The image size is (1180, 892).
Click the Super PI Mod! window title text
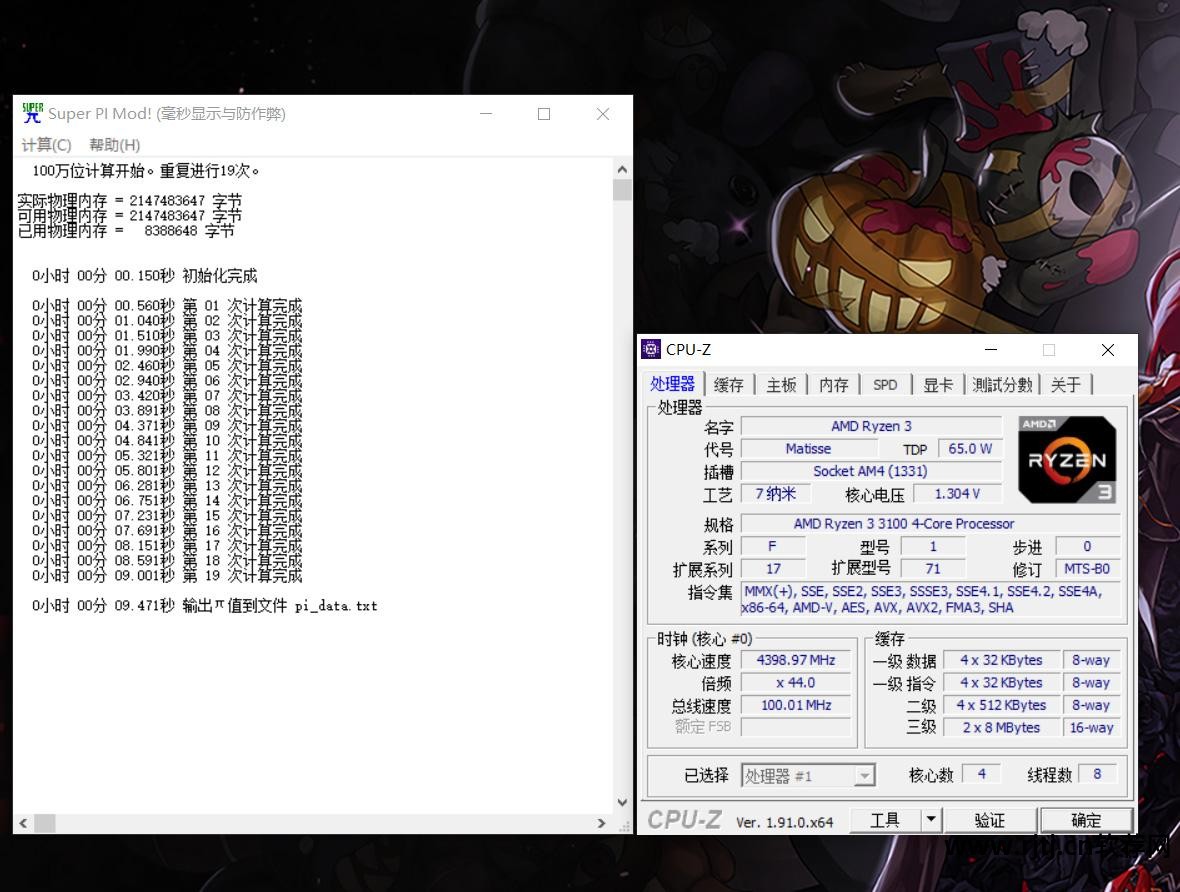[x=167, y=114]
